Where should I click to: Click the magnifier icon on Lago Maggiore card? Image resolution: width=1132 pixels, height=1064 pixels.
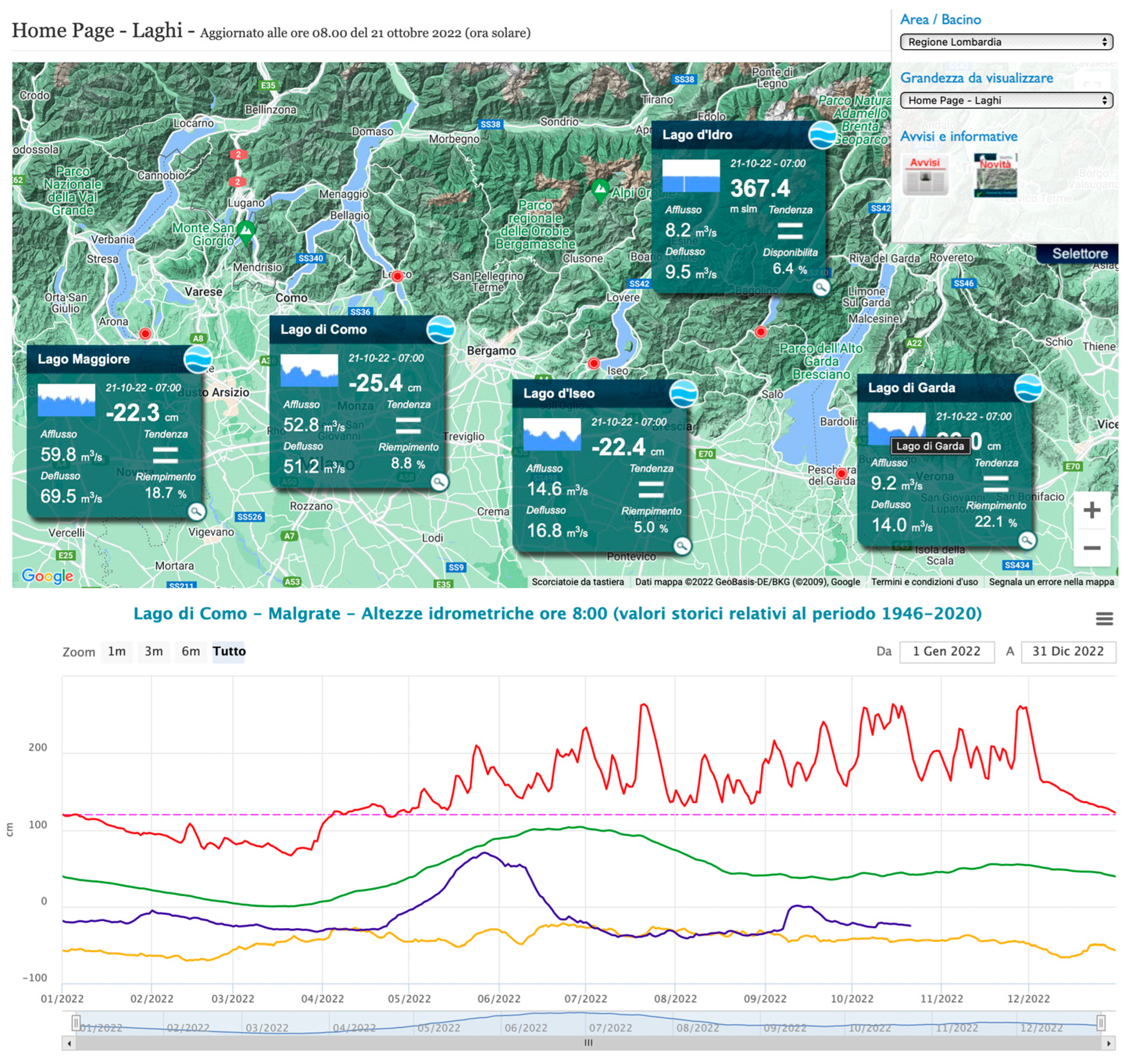196,512
